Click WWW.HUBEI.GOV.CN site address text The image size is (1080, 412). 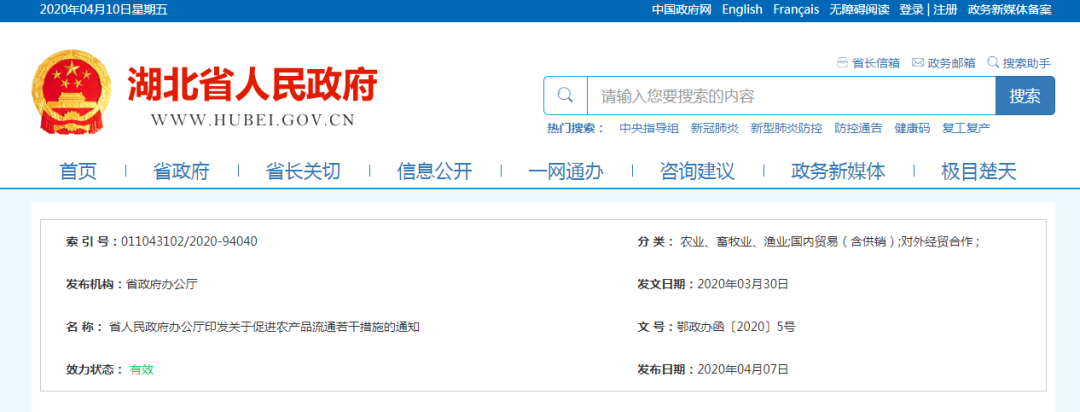pos(253,120)
